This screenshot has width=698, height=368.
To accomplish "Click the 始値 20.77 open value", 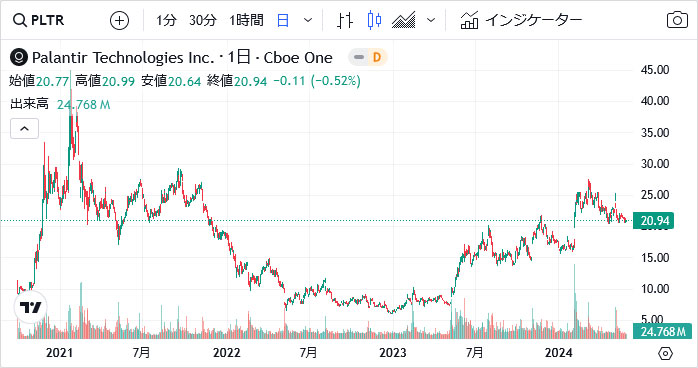I will [x=39, y=81].
